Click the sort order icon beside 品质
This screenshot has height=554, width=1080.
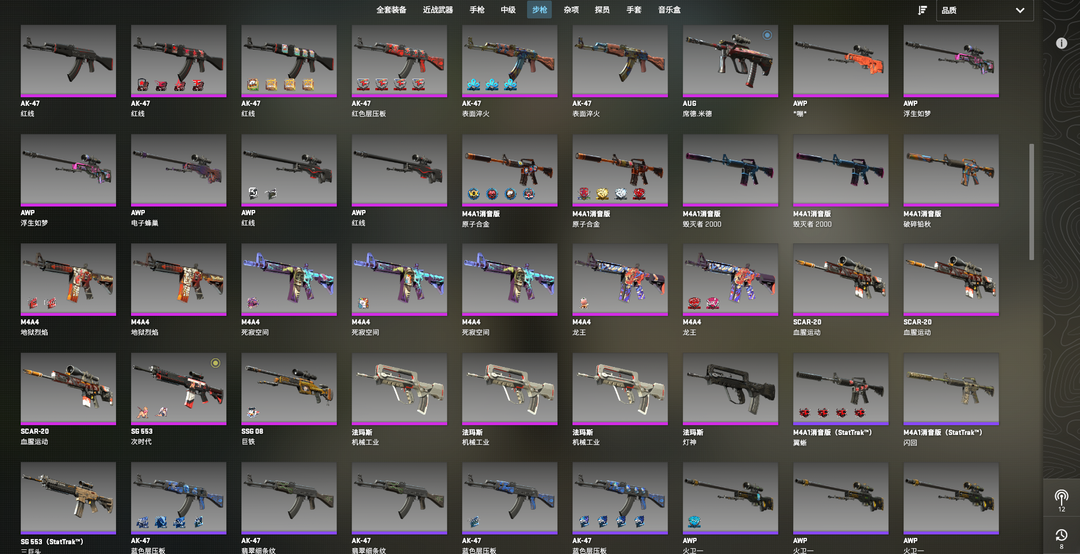click(x=922, y=10)
